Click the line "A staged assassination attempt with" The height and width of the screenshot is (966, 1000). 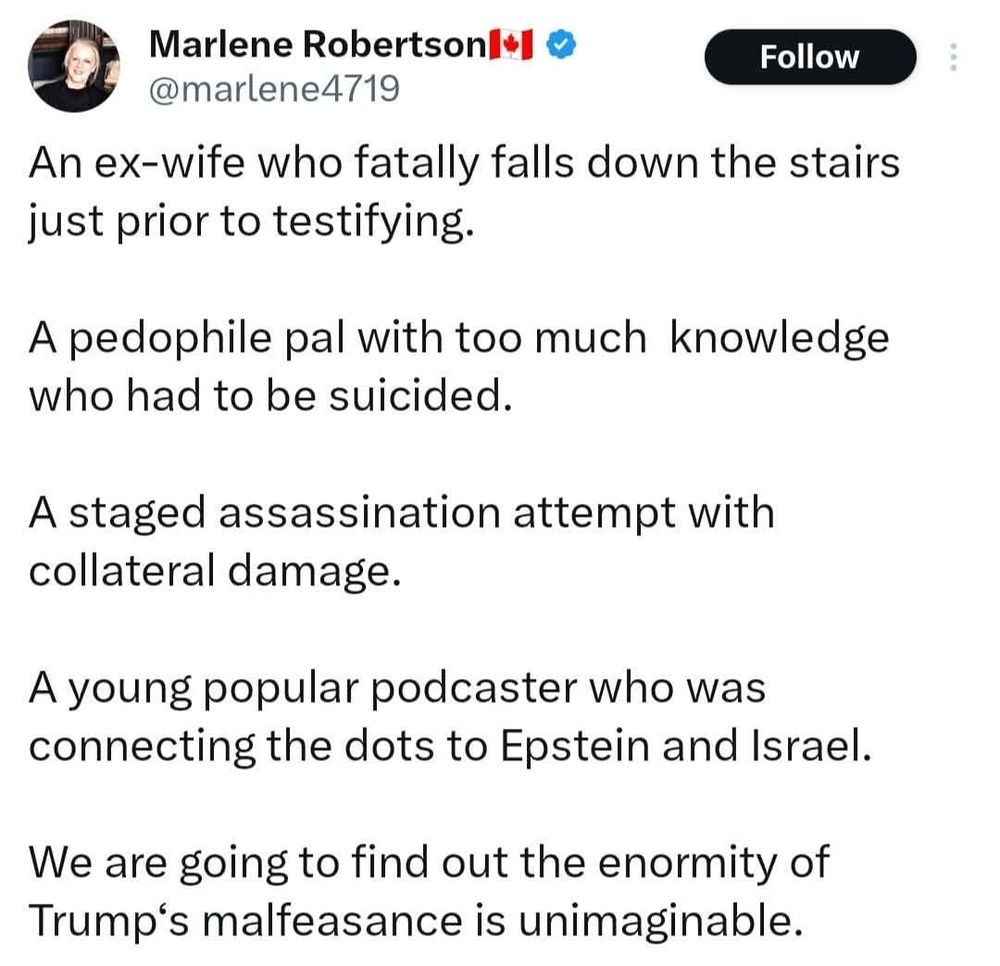tap(401, 513)
